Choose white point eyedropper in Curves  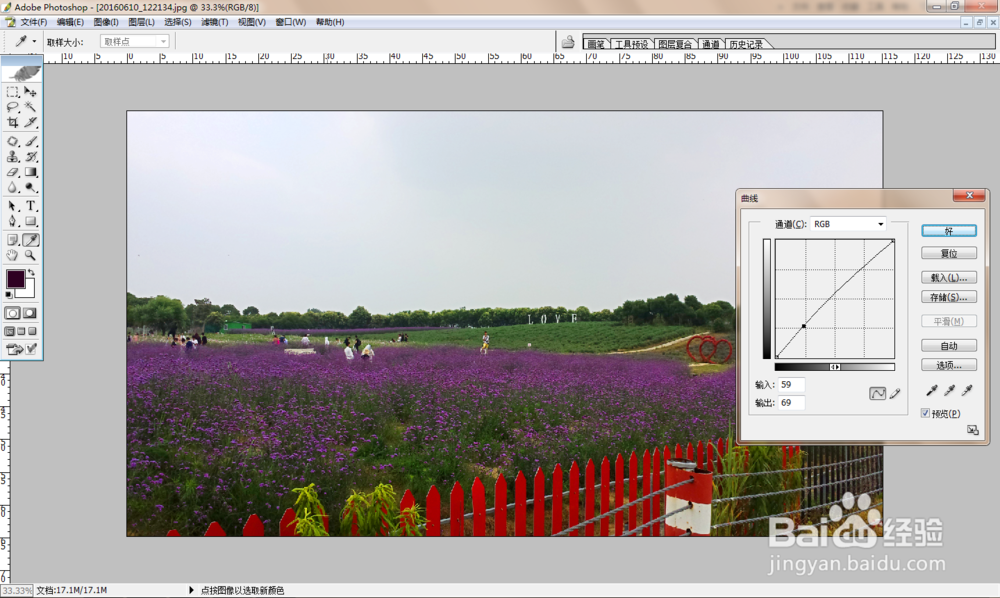point(967,390)
